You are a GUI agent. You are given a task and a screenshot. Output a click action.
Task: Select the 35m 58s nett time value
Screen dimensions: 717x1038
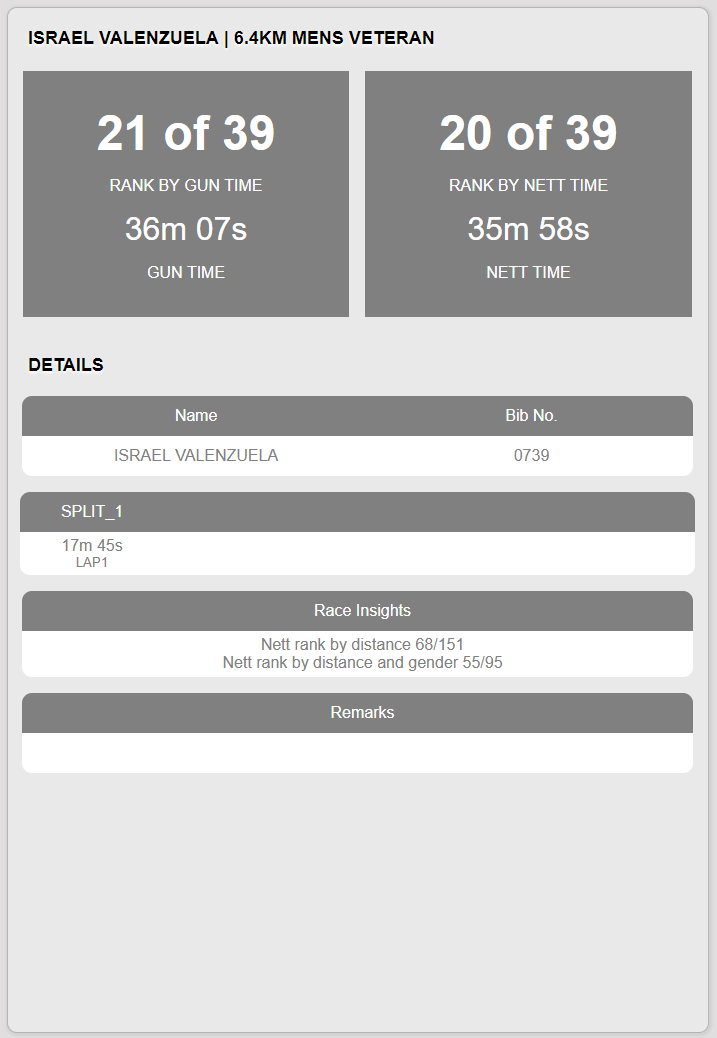tap(528, 229)
